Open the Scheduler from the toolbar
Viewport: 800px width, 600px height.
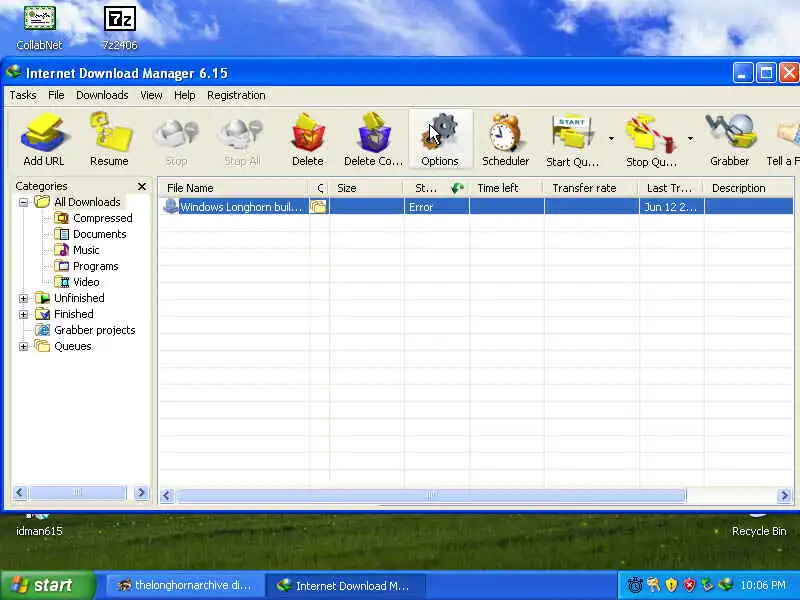(x=506, y=139)
